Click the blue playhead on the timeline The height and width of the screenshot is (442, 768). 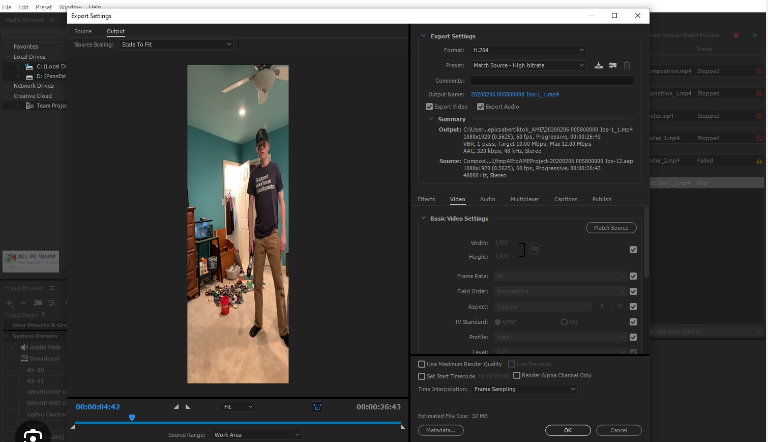[131, 418]
